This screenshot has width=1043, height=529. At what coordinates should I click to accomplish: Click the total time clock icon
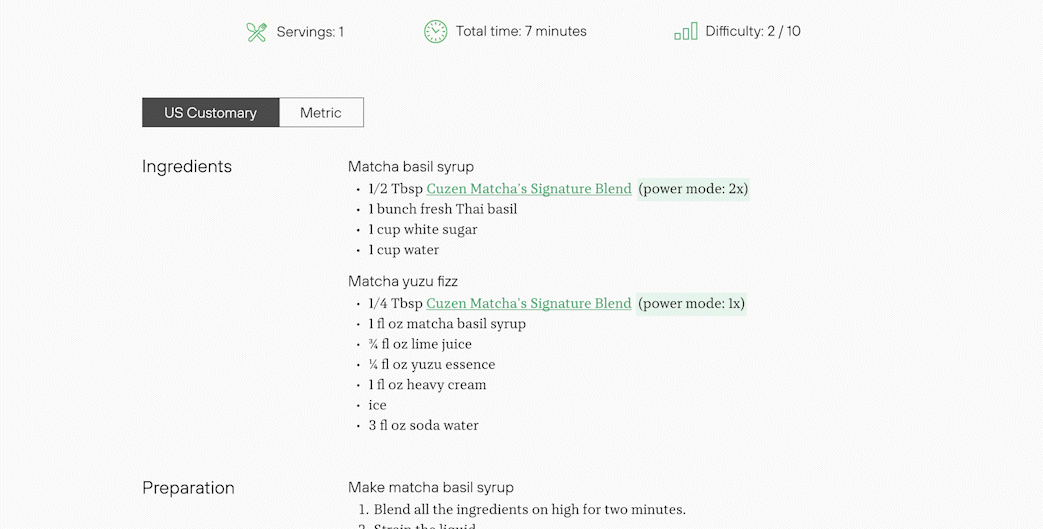click(x=436, y=31)
